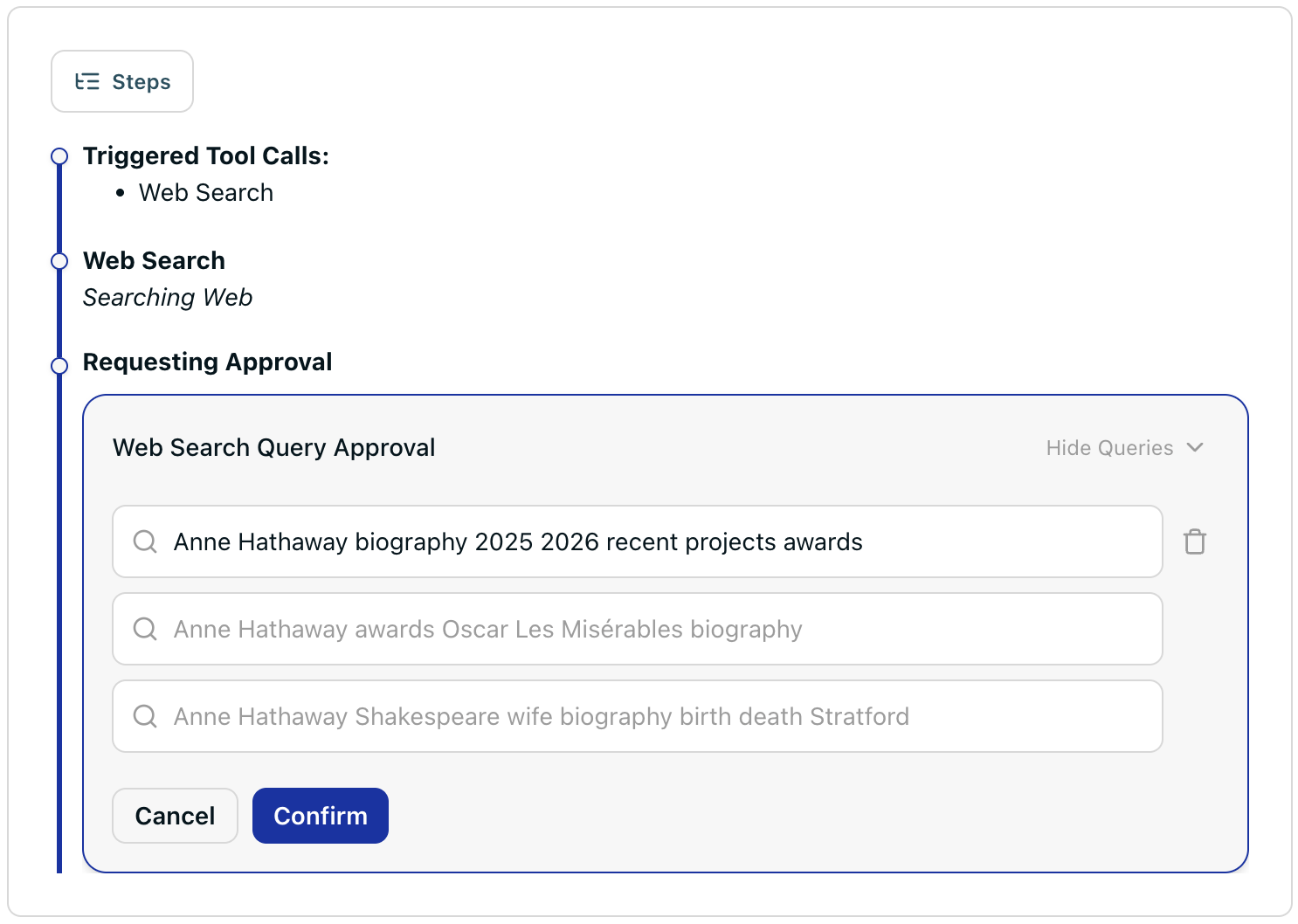The width and height of the screenshot is (1298, 924).
Task: Click magnifier icon in Oscar Les Misérables query
Action: [145, 629]
